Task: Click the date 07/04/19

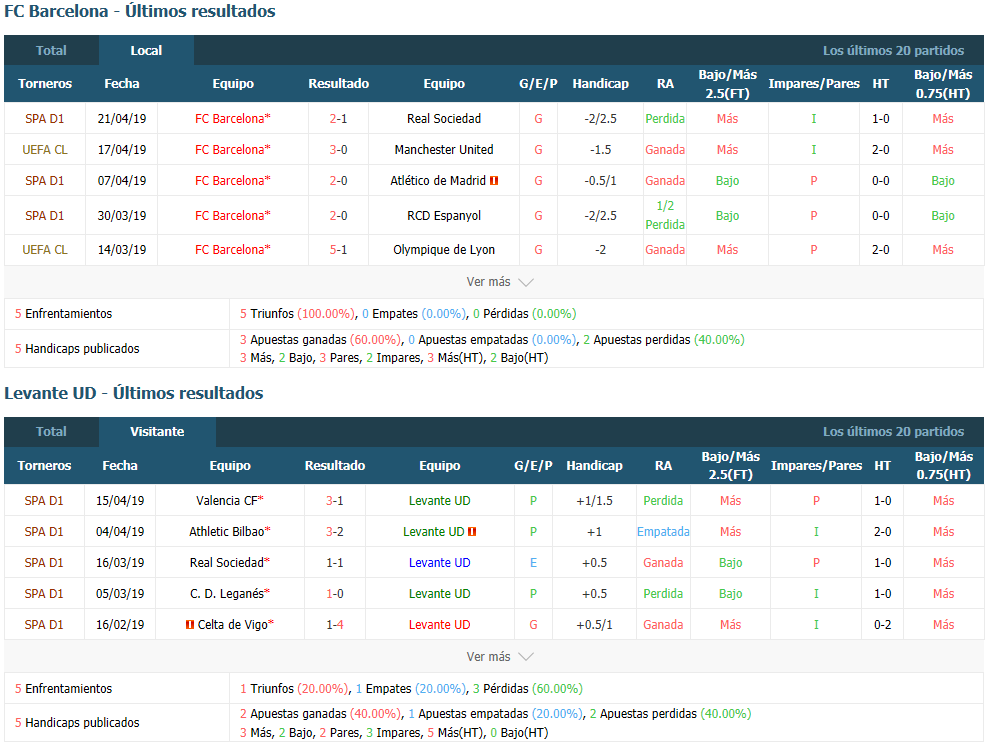Action: (x=122, y=180)
